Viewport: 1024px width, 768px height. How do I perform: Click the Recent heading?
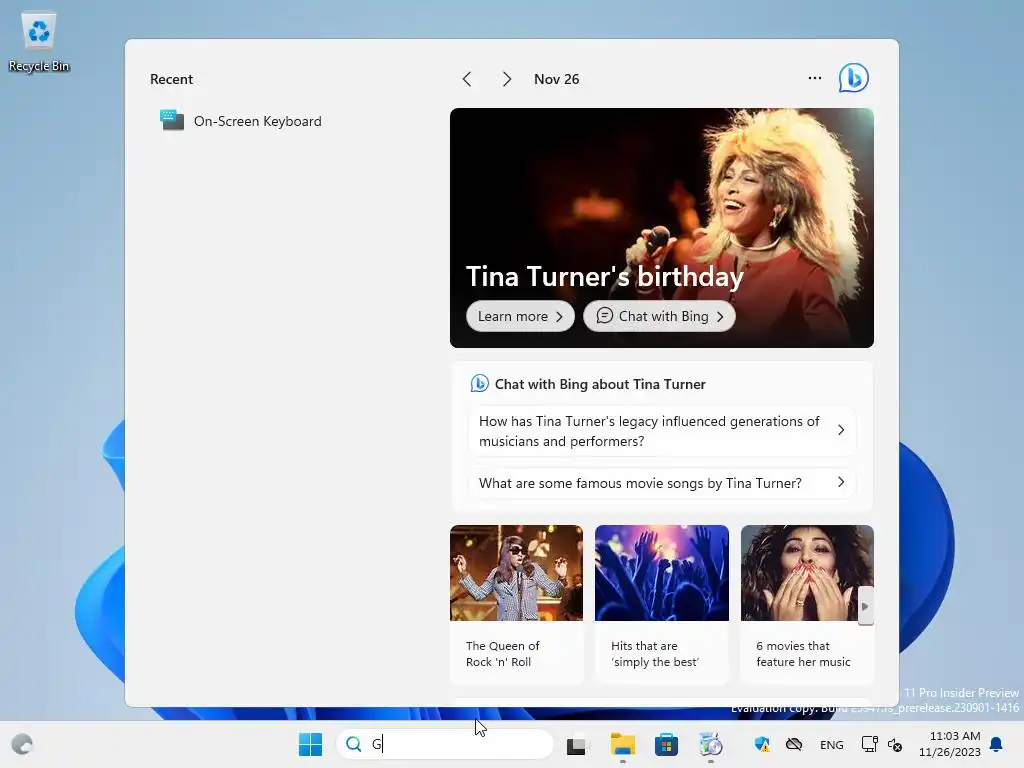(171, 79)
